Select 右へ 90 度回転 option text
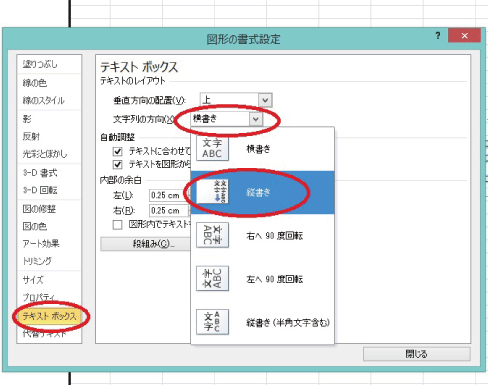The height and width of the screenshot is (385, 488). 274,236
